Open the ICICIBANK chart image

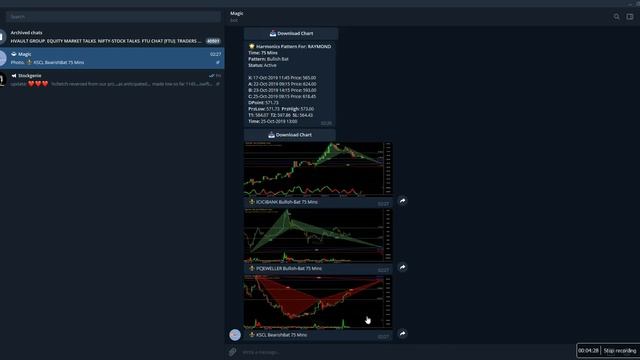pyautogui.click(x=318, y=169)
